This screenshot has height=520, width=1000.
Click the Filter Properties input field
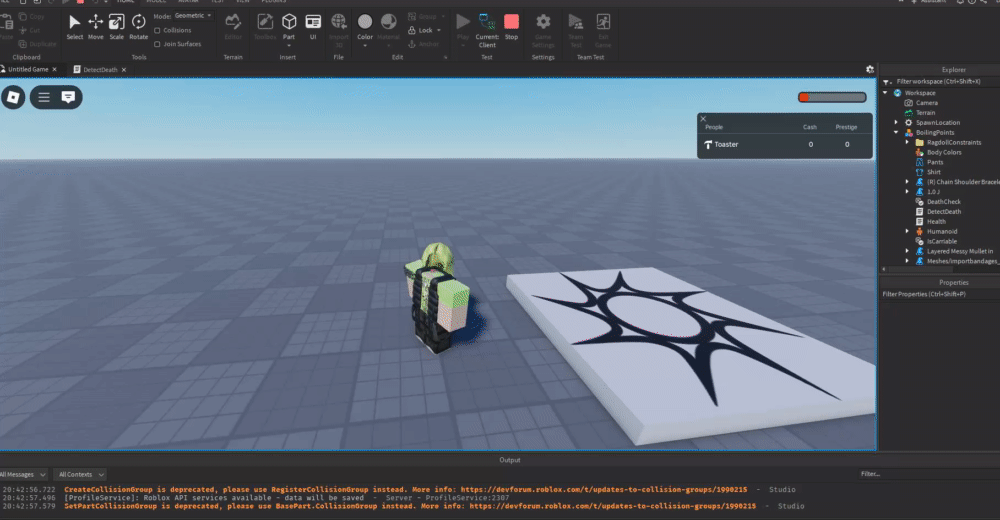pyautogui.click(x=939, y=294)
